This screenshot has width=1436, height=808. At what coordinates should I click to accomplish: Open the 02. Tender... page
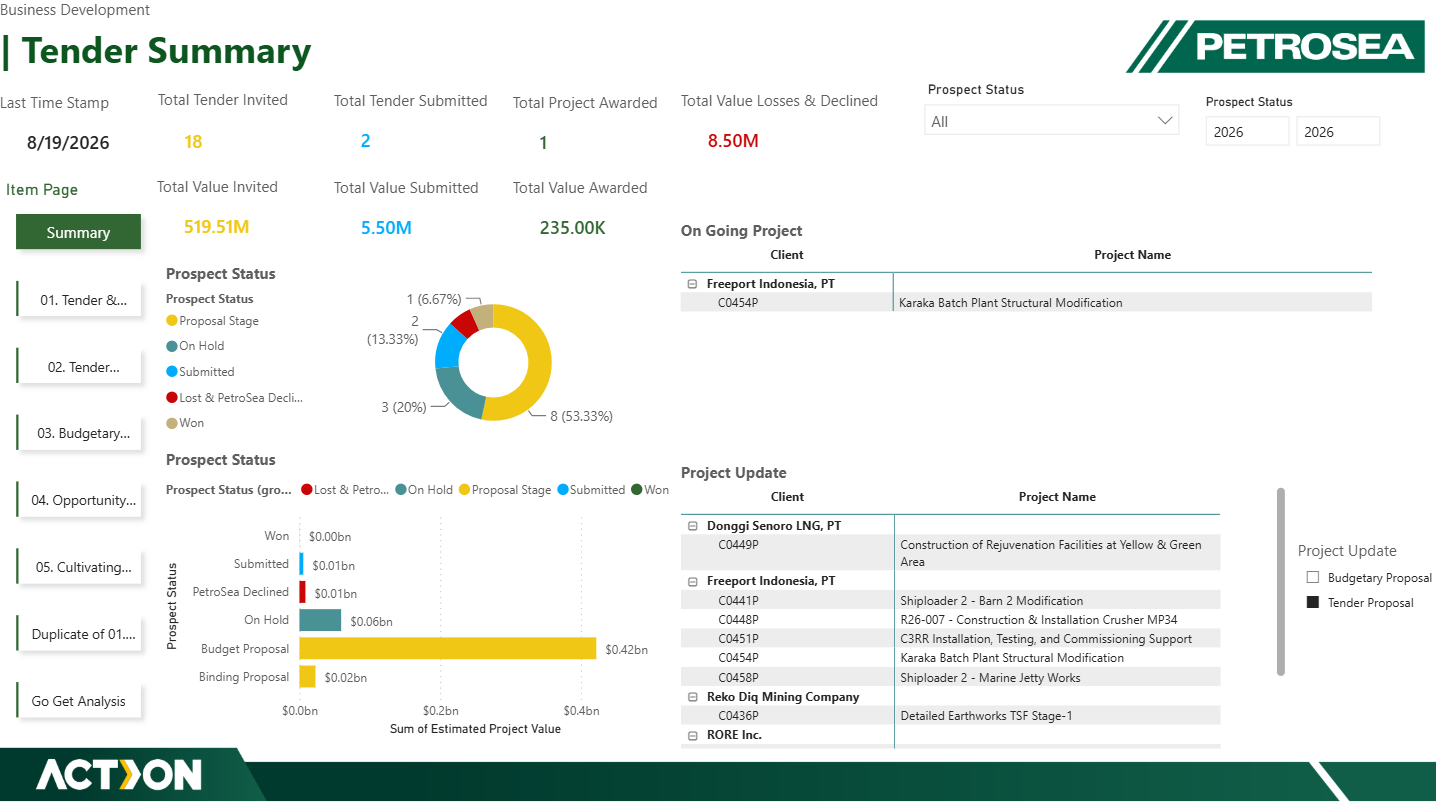[79, 366]
